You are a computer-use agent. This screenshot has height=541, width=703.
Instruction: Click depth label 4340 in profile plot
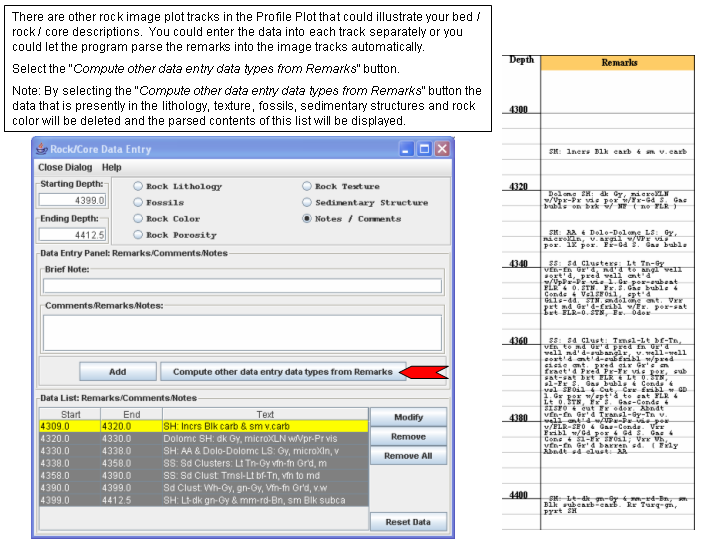tap(518, 264)
